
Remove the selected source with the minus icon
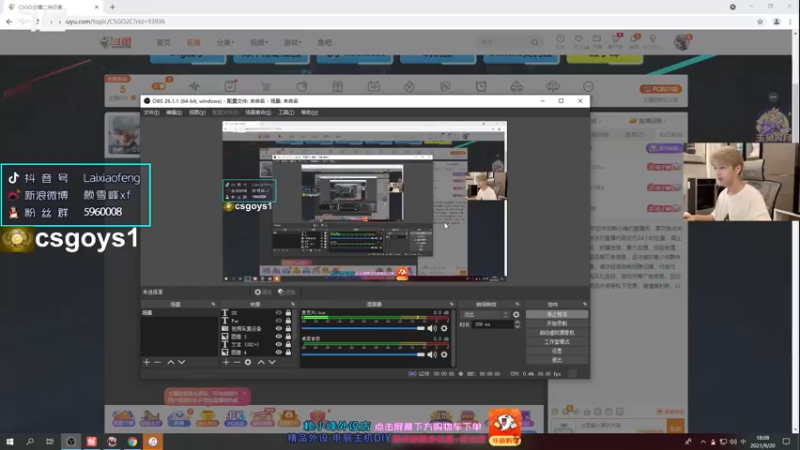237,362
